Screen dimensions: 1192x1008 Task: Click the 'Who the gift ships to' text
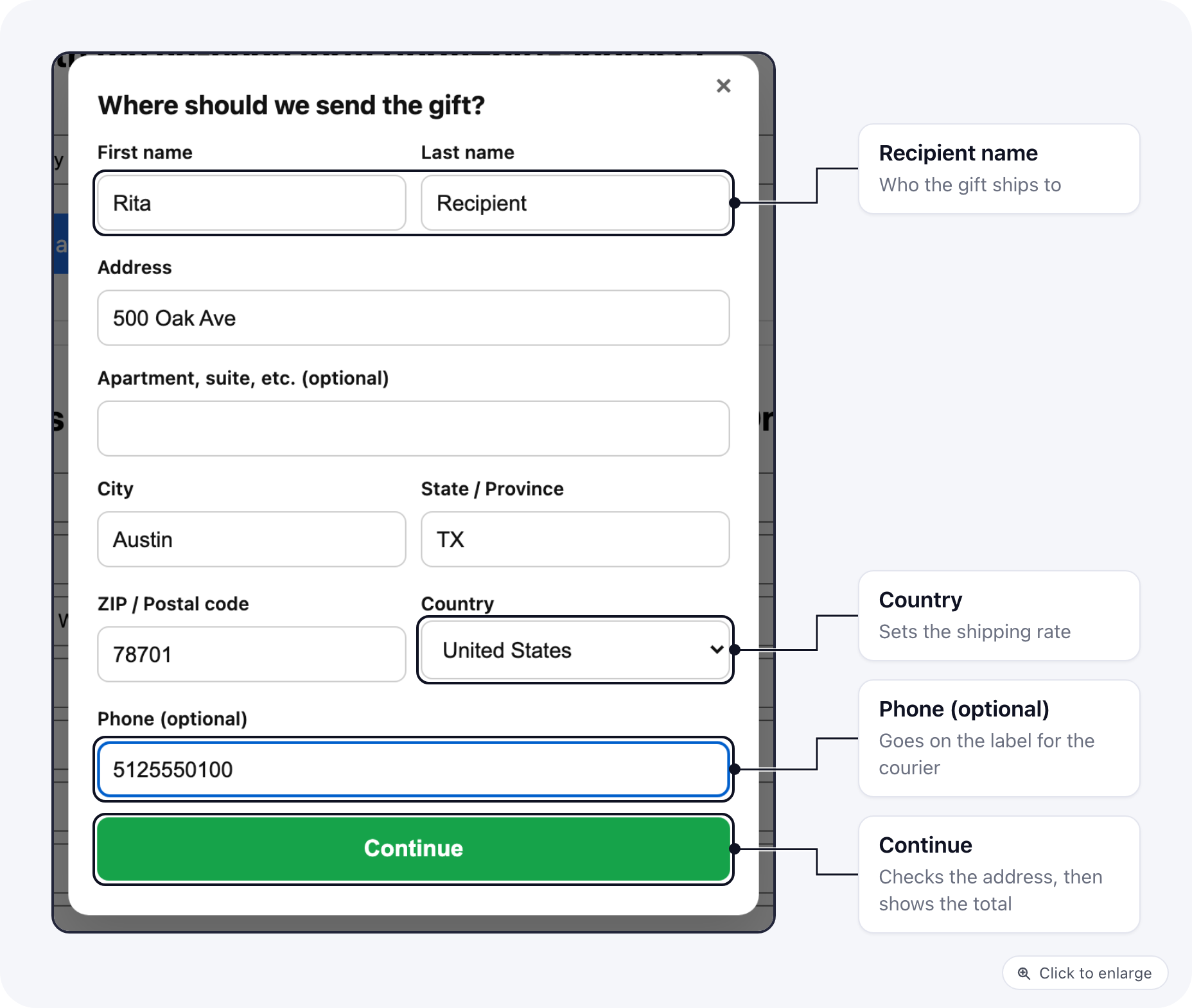click(x=970, y=185)
